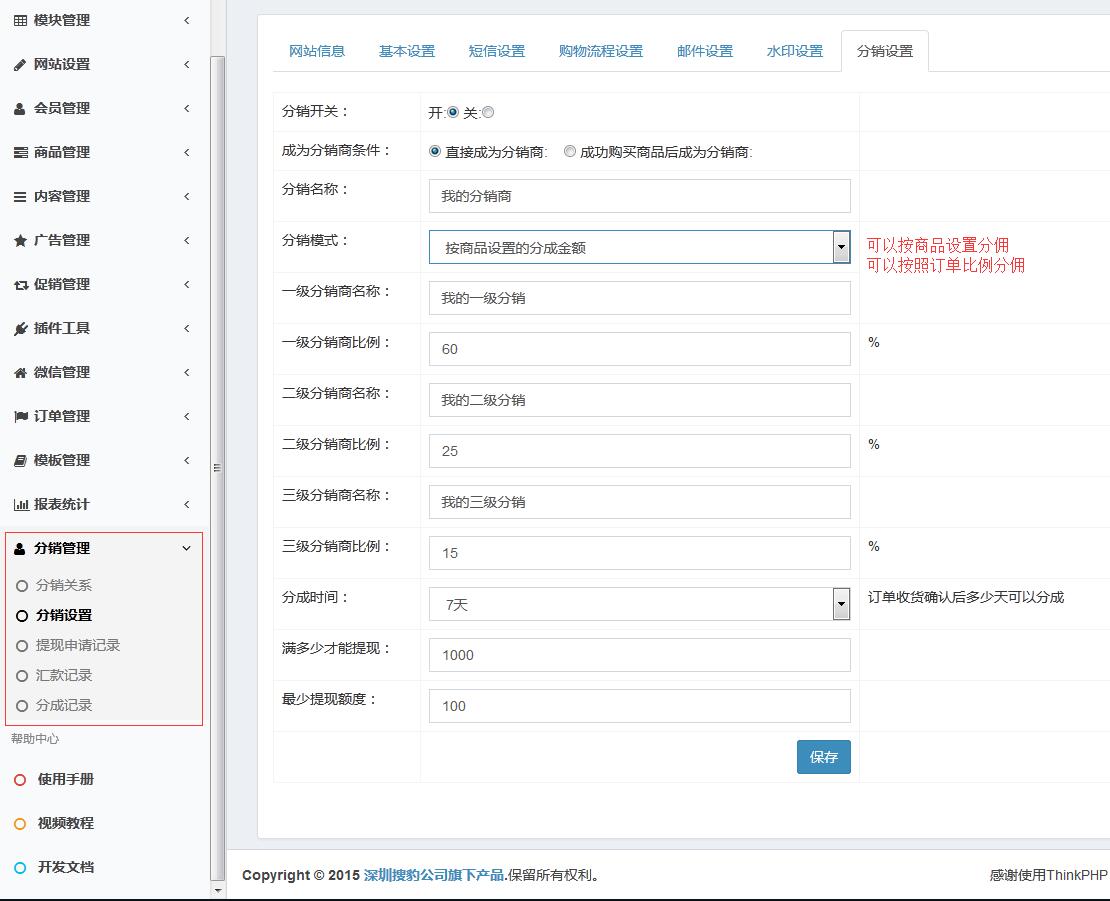This screenshot has height=901, width=1110.
Task: Open the 水印设置 tab
Action: click(x=795, y=51)
